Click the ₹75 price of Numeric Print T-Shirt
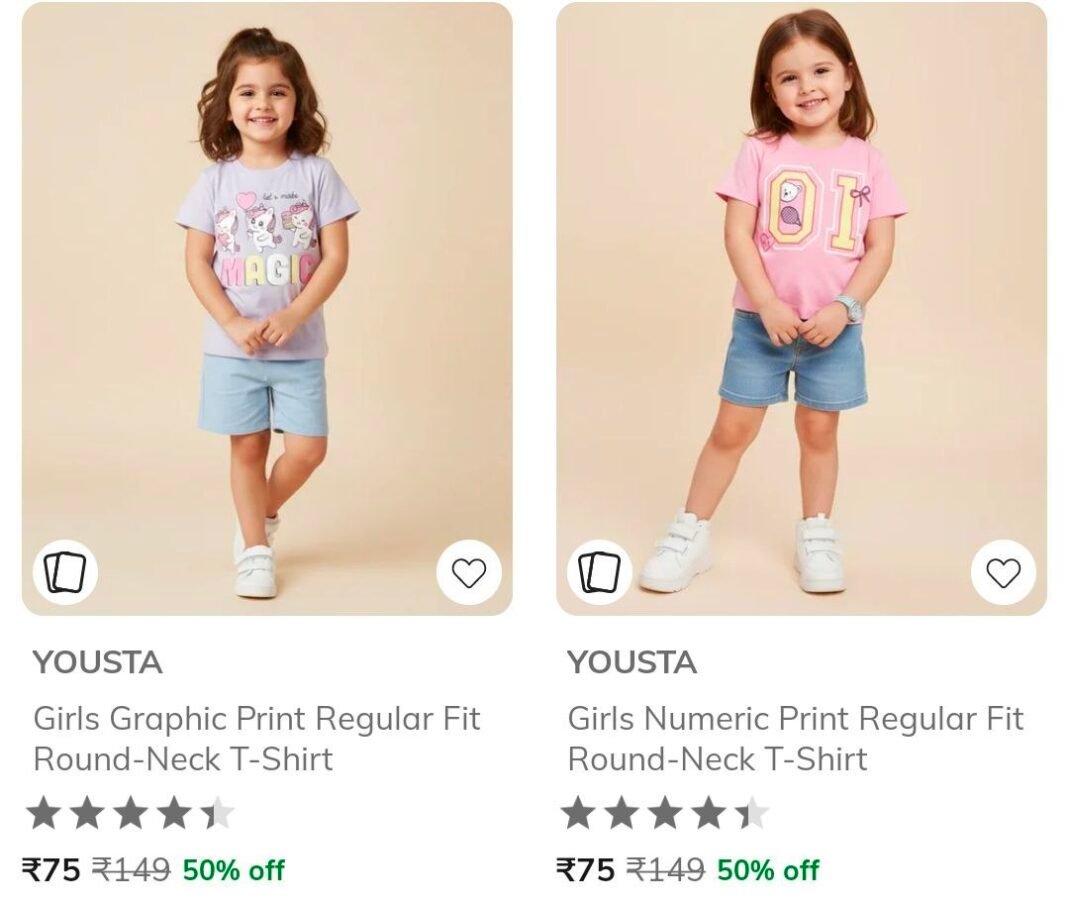The width and height of the screenshot is (1068, 902). pyautogui.click(x=586, y=870)
